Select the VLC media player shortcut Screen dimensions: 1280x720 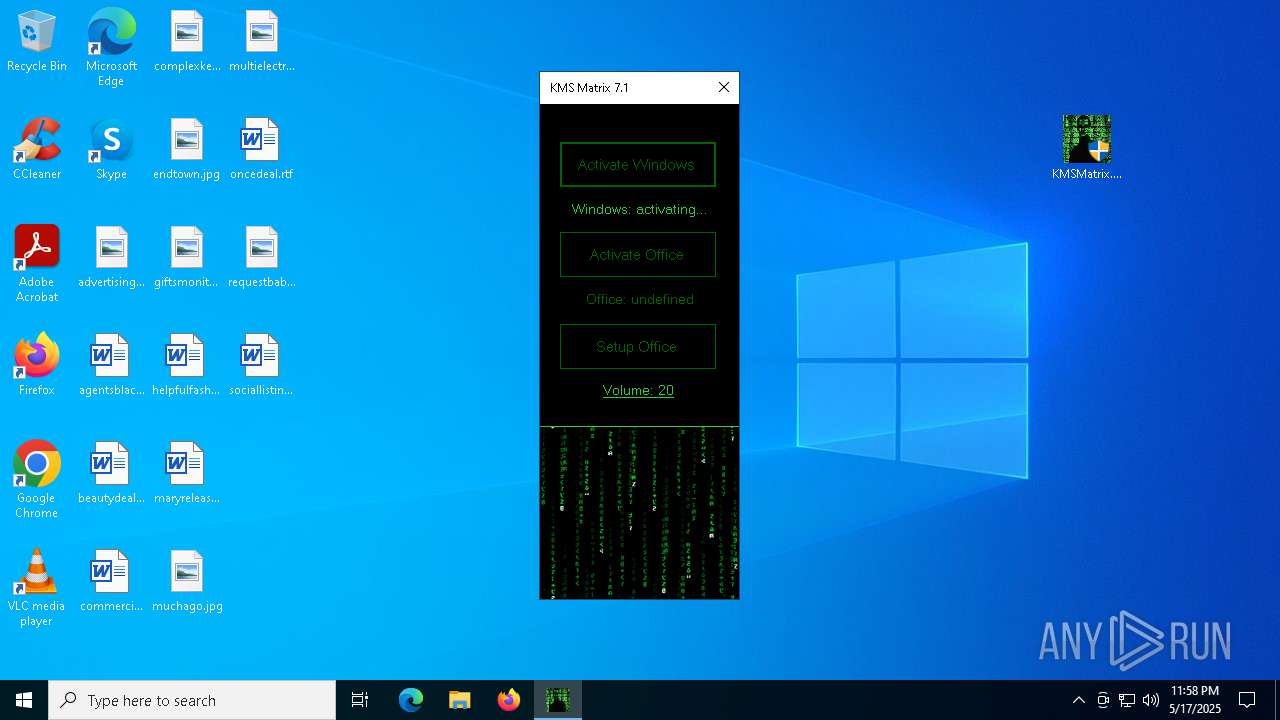[x=37, y=588]
